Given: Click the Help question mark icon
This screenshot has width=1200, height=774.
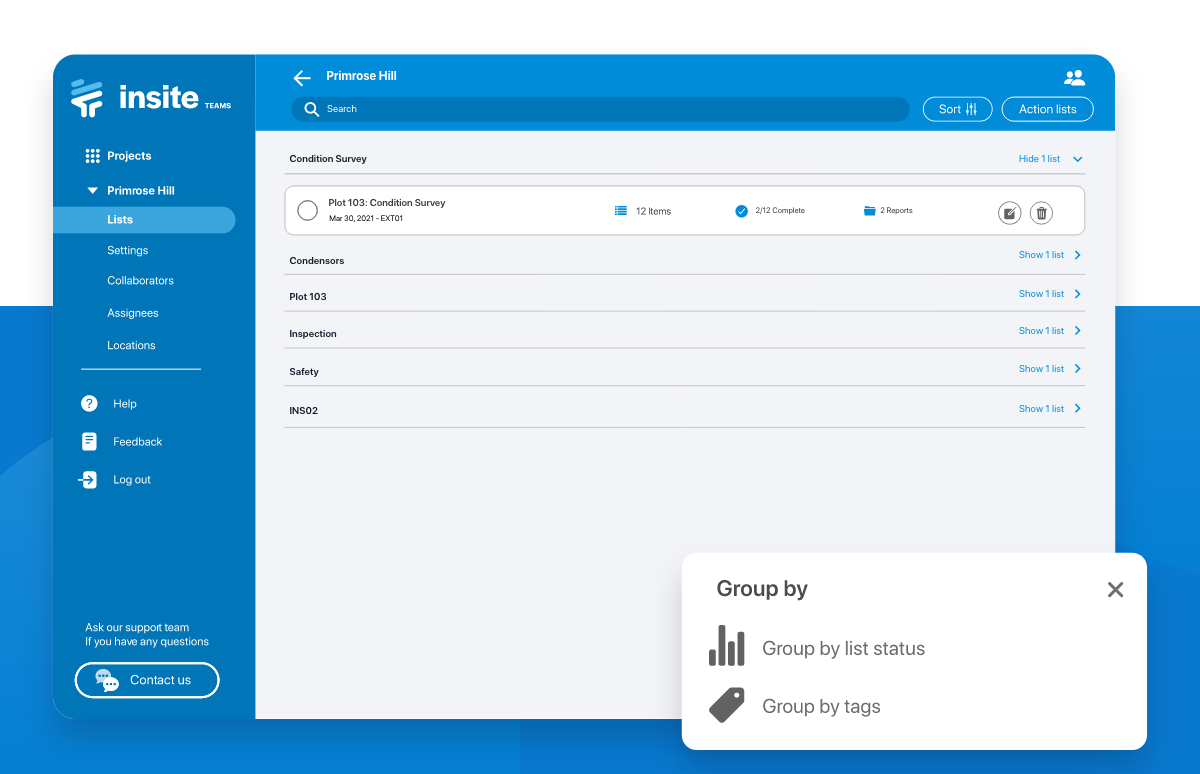Looking at the screenshot, I should point(89,403).
